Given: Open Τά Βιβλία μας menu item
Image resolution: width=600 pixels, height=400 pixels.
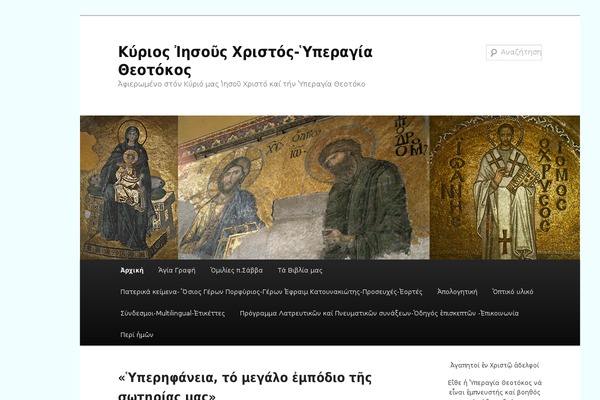Looking at the screenshot, I should [x=300, y=270].
